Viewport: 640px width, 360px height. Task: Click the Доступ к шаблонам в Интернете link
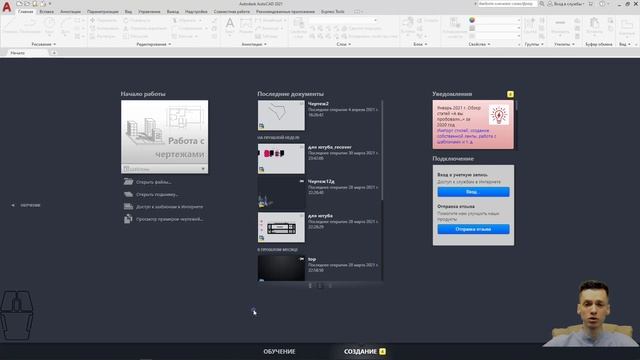coord(169,207)
